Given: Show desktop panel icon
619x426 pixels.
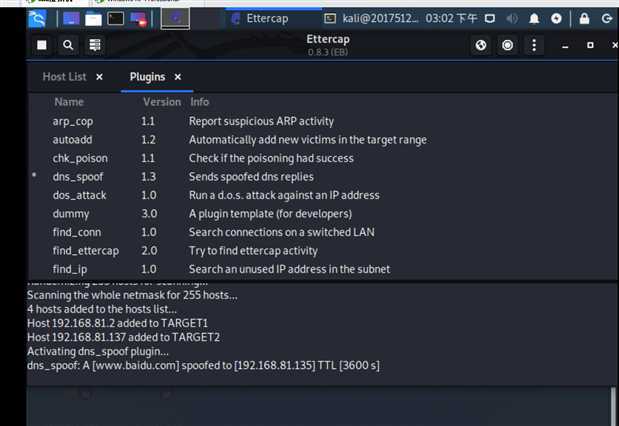Looking at the screenshot, I should [71, 19].
